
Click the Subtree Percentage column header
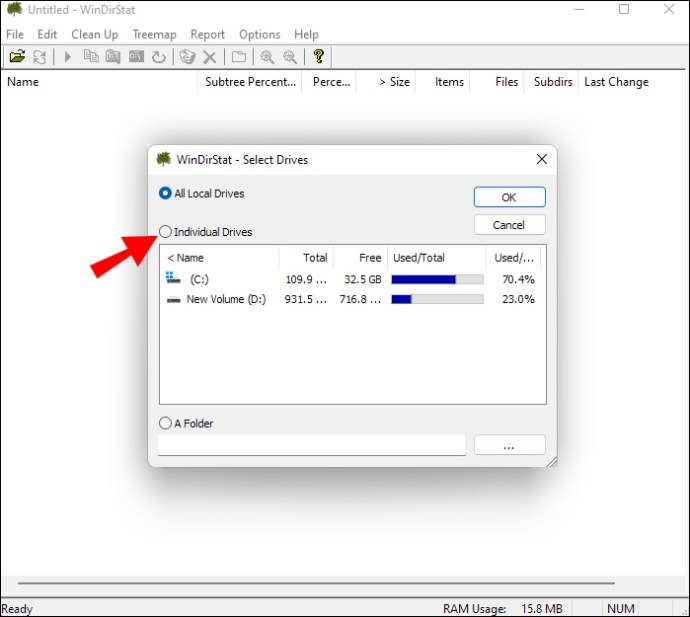250,82
